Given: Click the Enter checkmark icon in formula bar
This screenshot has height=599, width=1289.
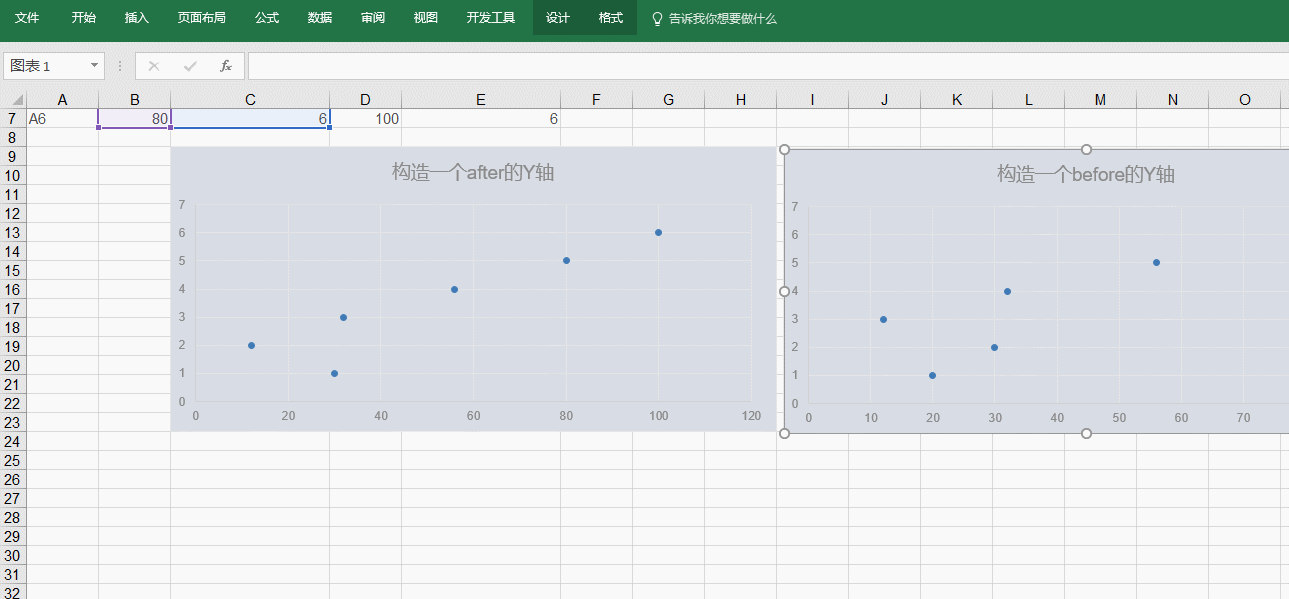Looking at the screenshot, I should [x=190, y=66].
